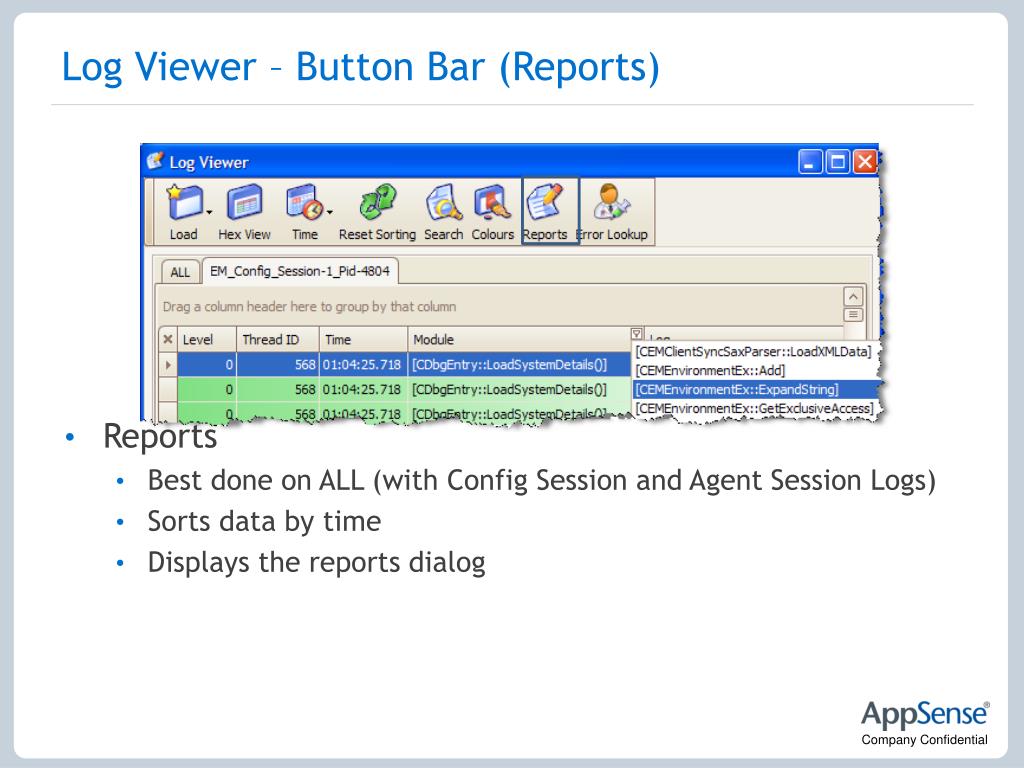Click the X column selector icon
This screenshot has height=768, width=1024.
(x=168, y=340)
